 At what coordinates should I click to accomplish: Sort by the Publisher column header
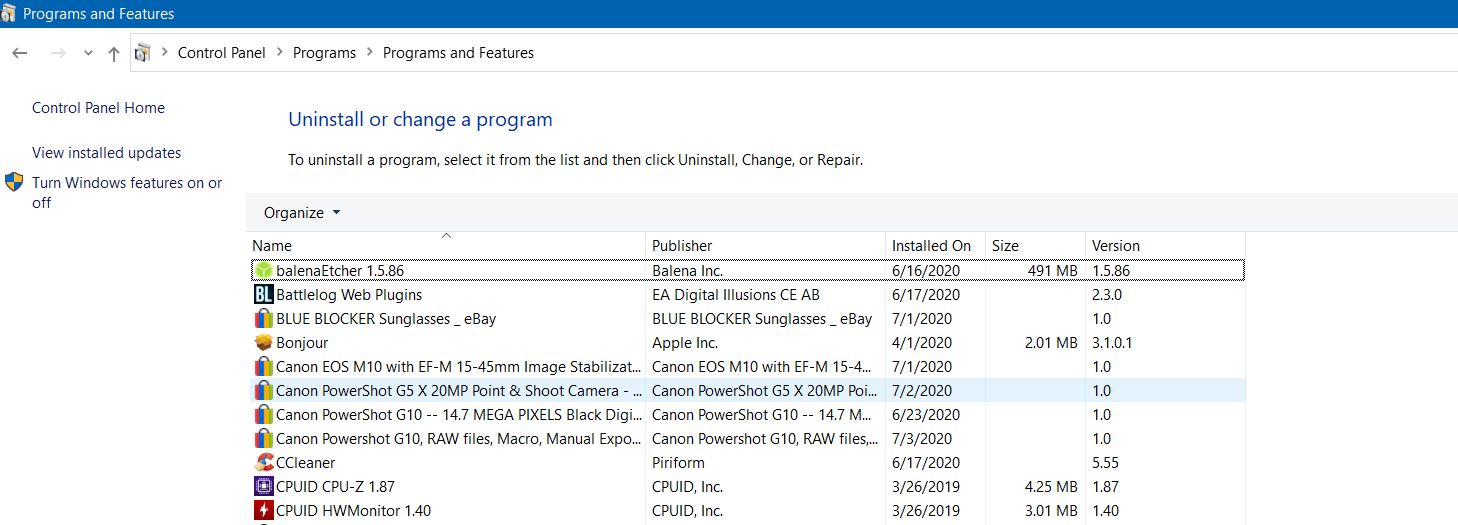(x=766, y=245)
